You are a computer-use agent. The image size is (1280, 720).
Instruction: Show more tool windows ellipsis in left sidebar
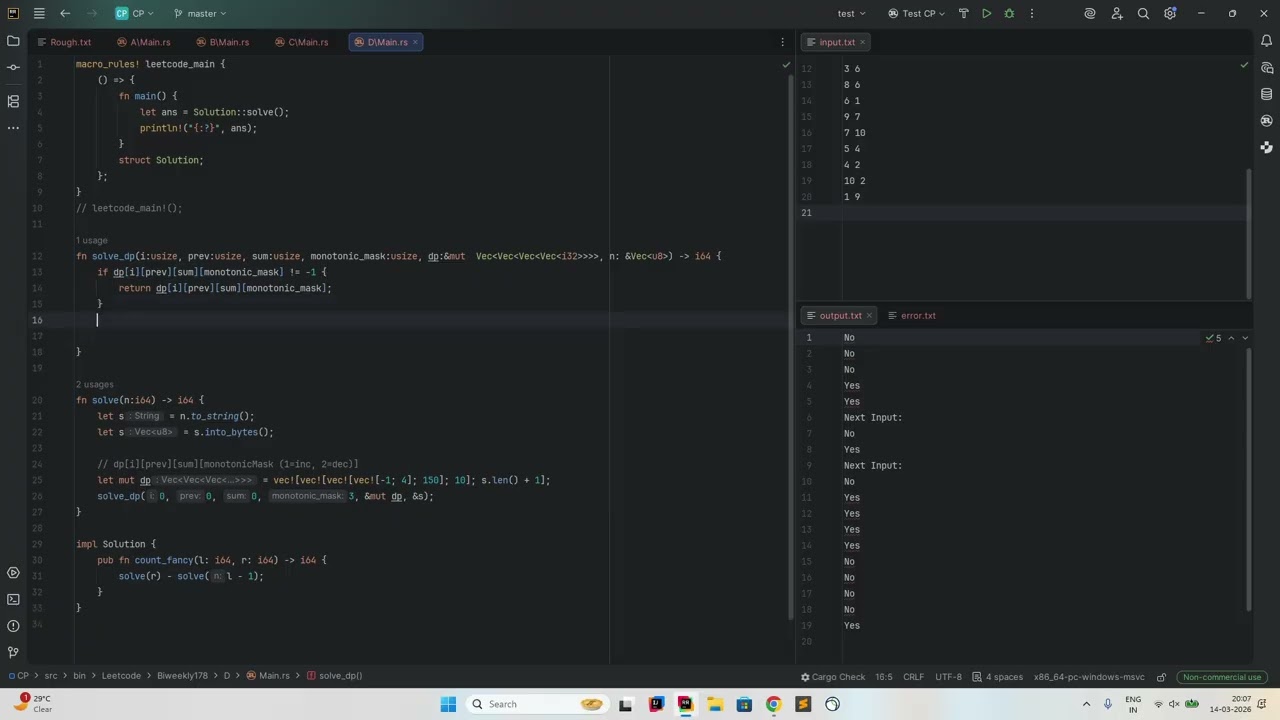click(x=13, y=128)
